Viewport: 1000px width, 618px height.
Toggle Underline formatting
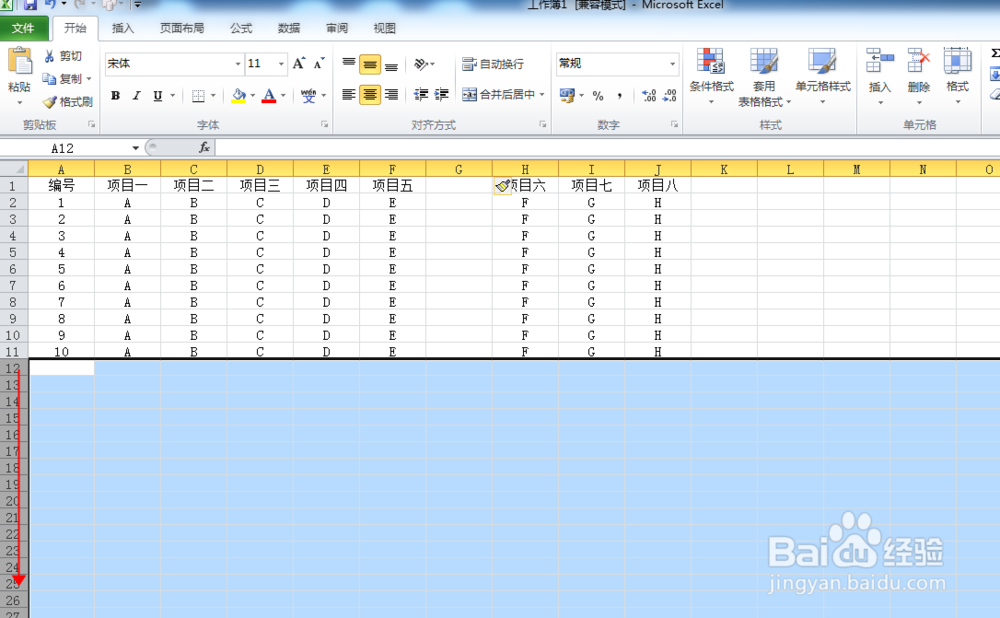(x=158, y=96)
